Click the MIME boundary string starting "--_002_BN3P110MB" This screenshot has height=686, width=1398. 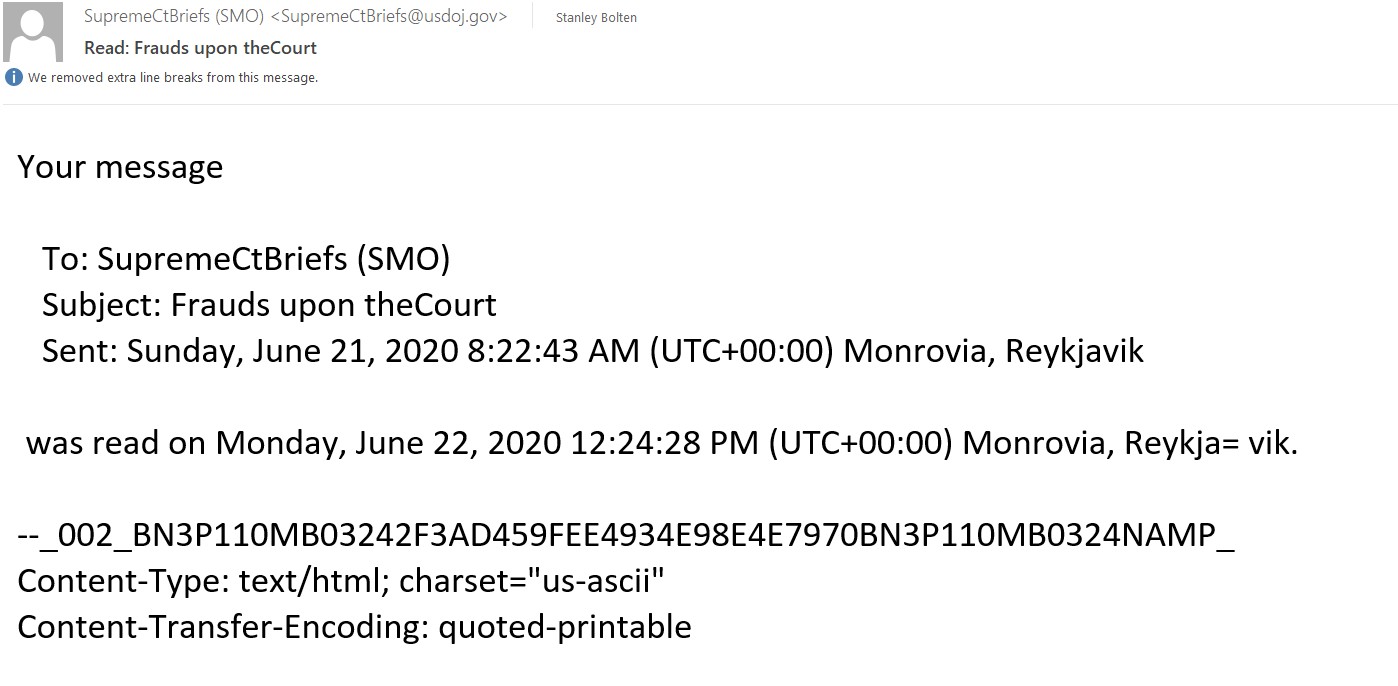click(626, 534)
